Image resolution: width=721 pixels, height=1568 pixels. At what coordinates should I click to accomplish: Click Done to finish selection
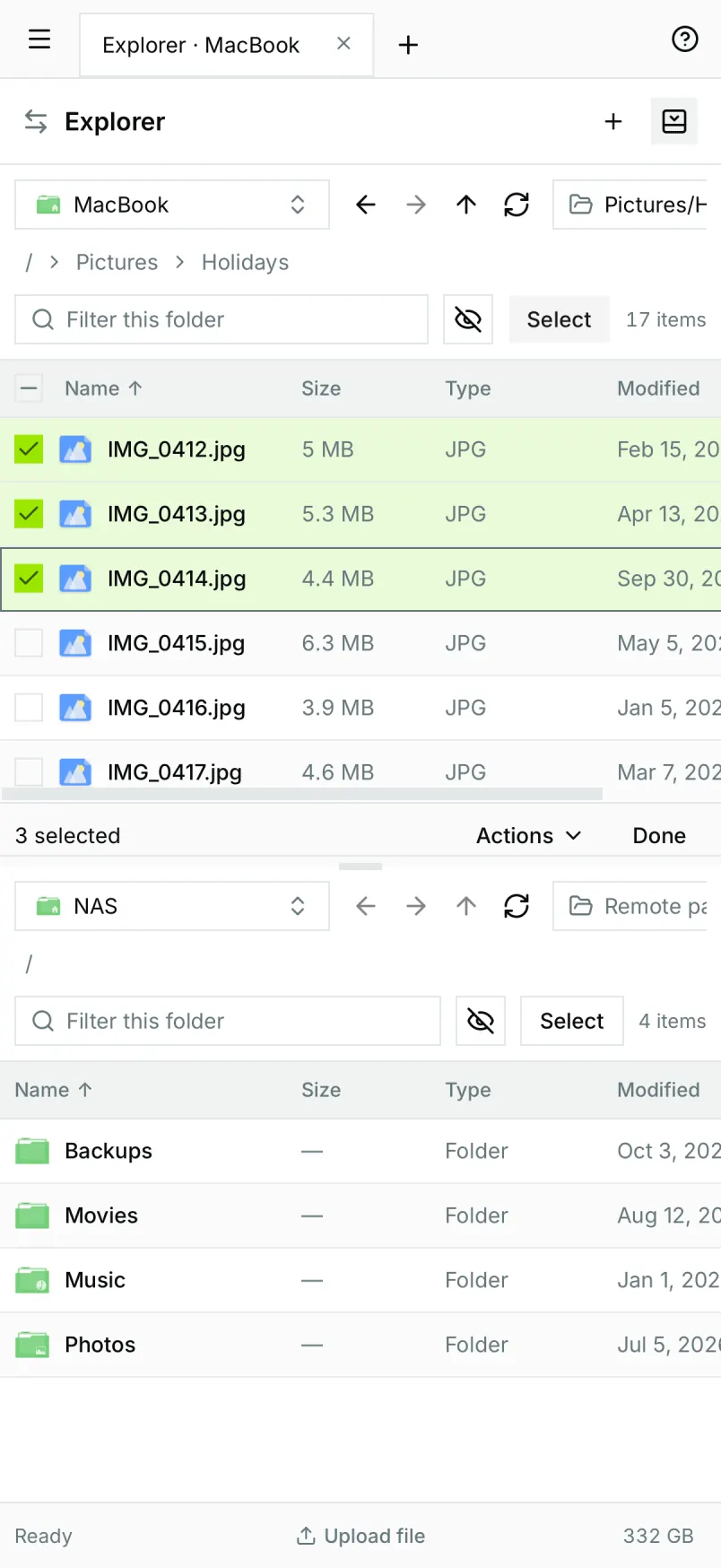(x=659, y=835)
